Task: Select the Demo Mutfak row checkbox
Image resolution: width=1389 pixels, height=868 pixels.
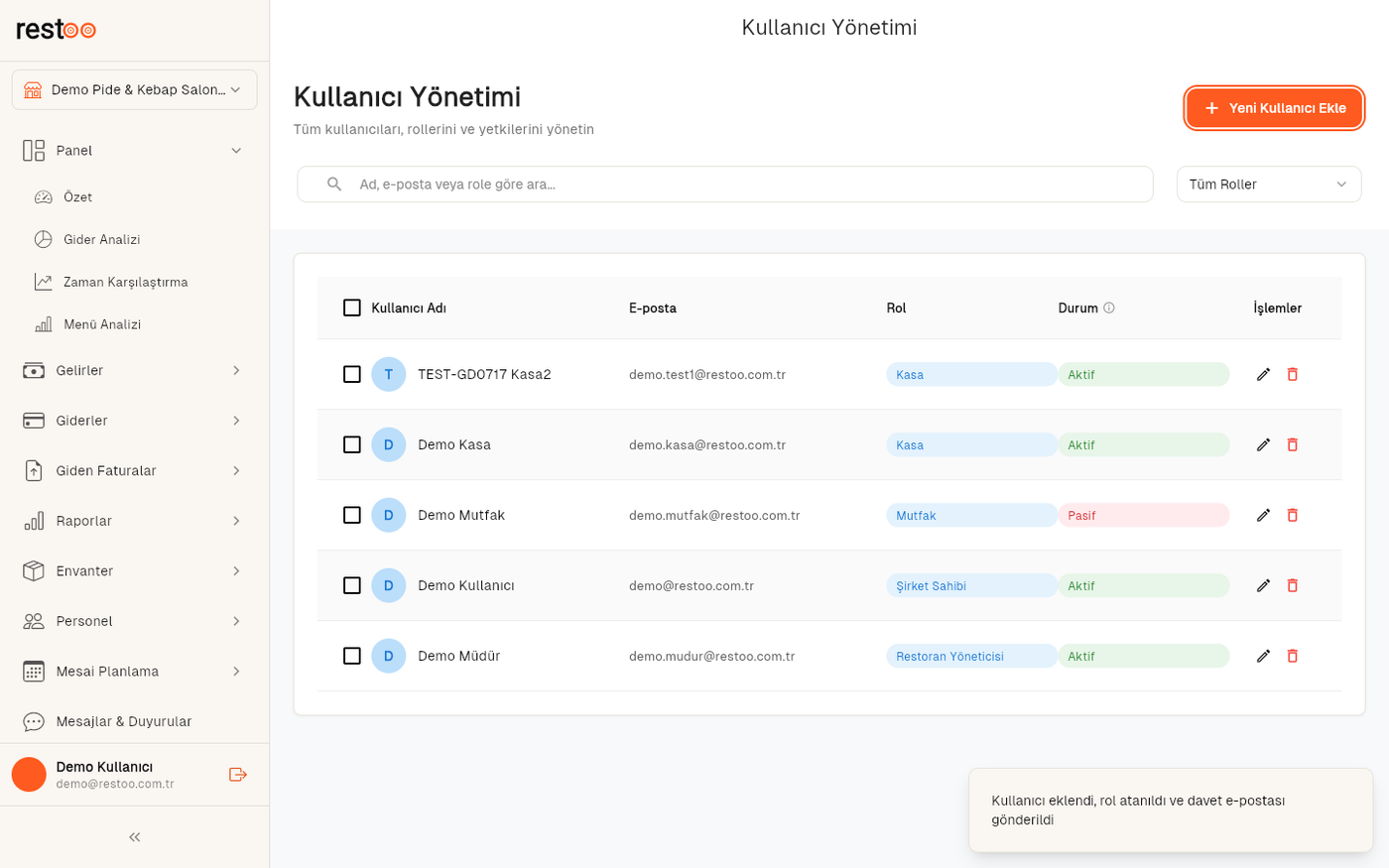Action: pos(351,515)
